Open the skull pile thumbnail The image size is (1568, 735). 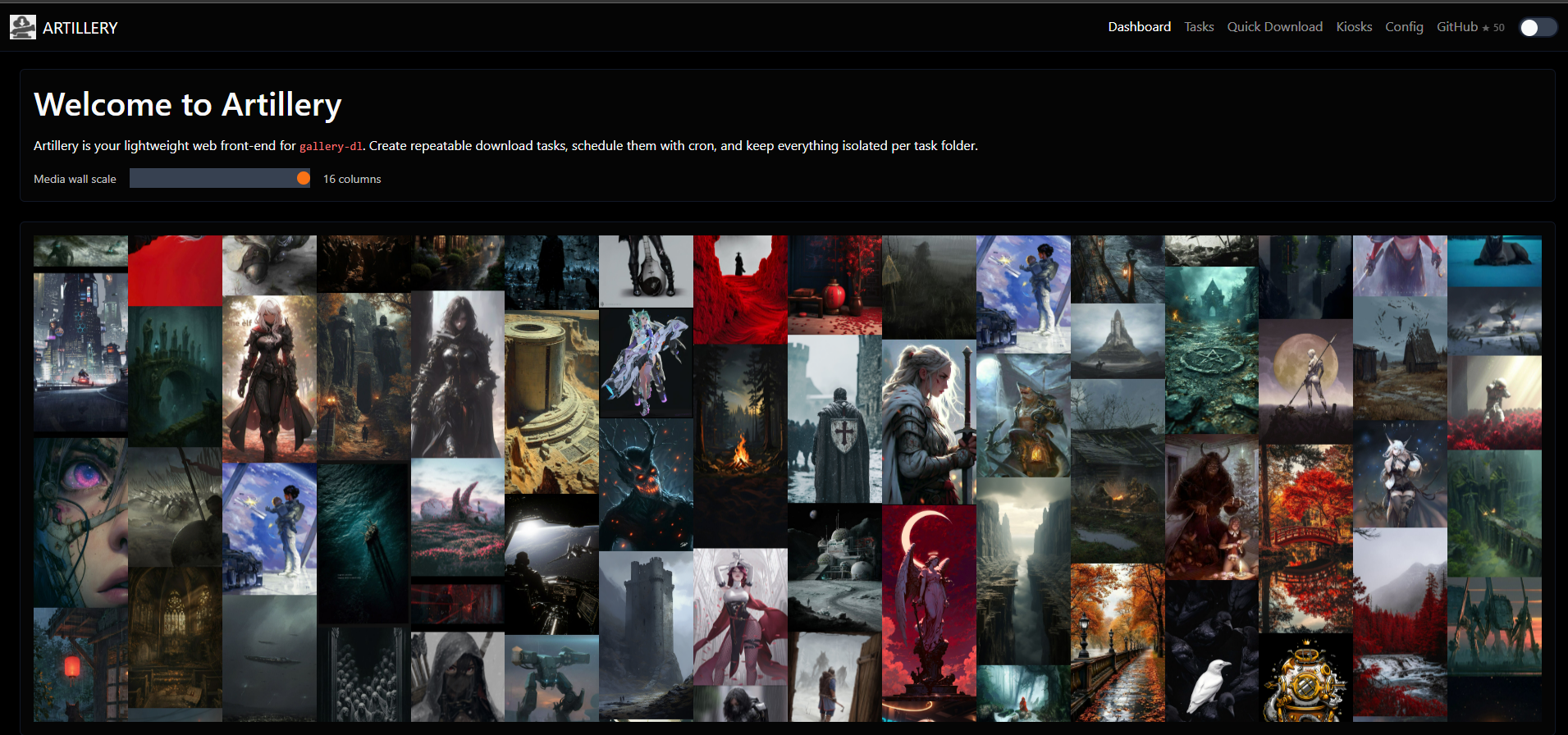tap(363, 674)
